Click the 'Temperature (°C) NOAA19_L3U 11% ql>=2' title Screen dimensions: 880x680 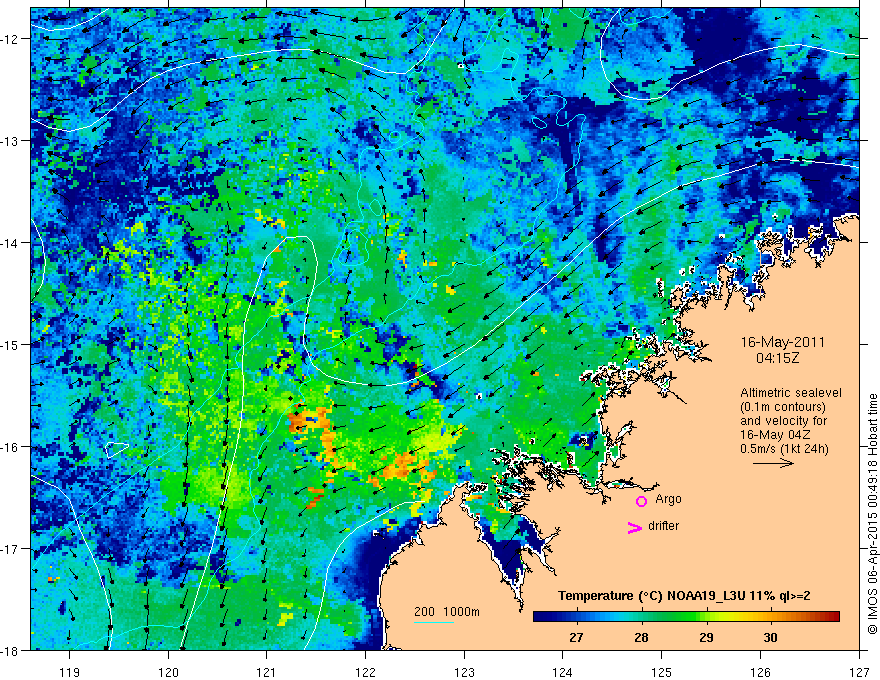684,596
